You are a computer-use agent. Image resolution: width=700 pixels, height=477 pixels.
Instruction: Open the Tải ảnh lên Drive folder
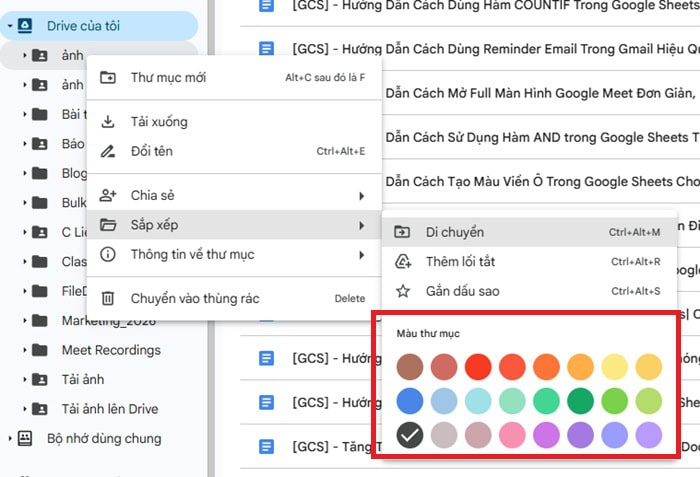click(x=109, y=409)
